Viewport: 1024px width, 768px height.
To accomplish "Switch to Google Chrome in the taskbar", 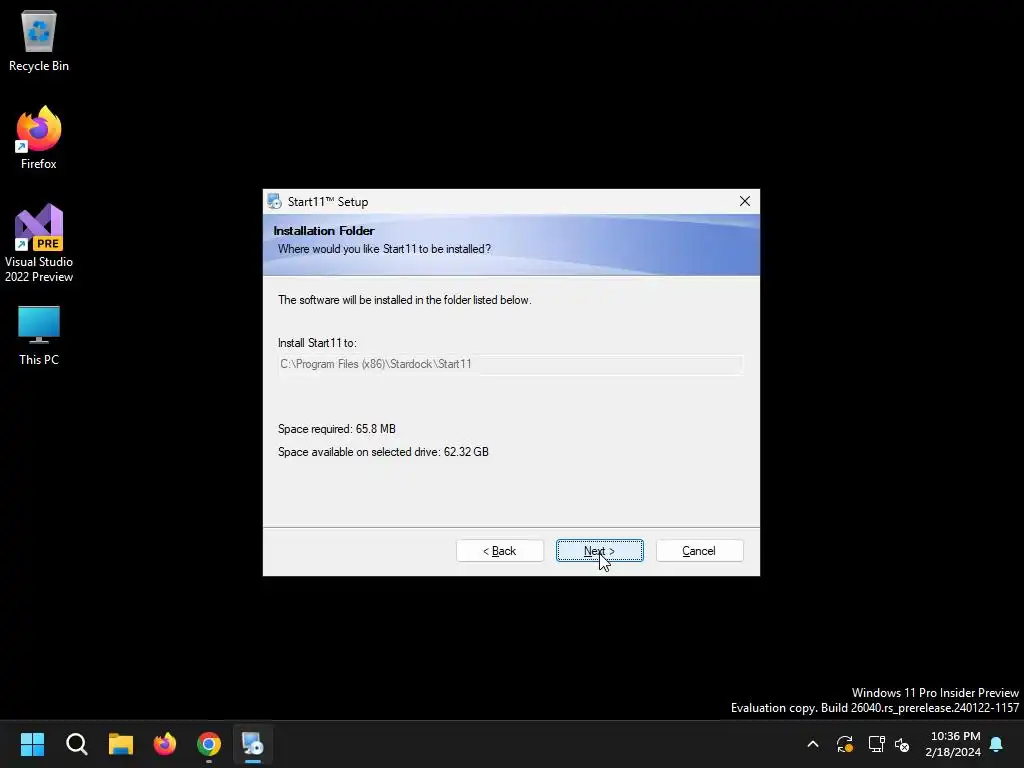I will [209, 744].
